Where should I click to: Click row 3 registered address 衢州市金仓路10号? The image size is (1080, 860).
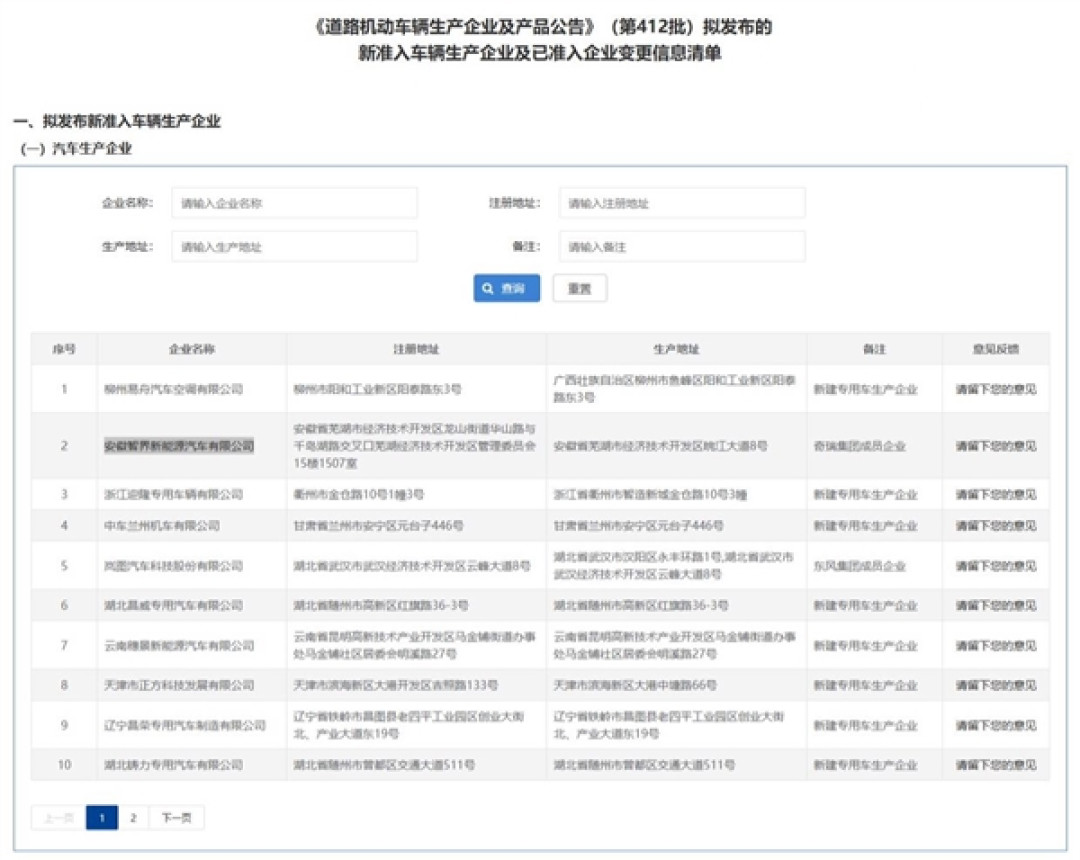coord(359,494)
